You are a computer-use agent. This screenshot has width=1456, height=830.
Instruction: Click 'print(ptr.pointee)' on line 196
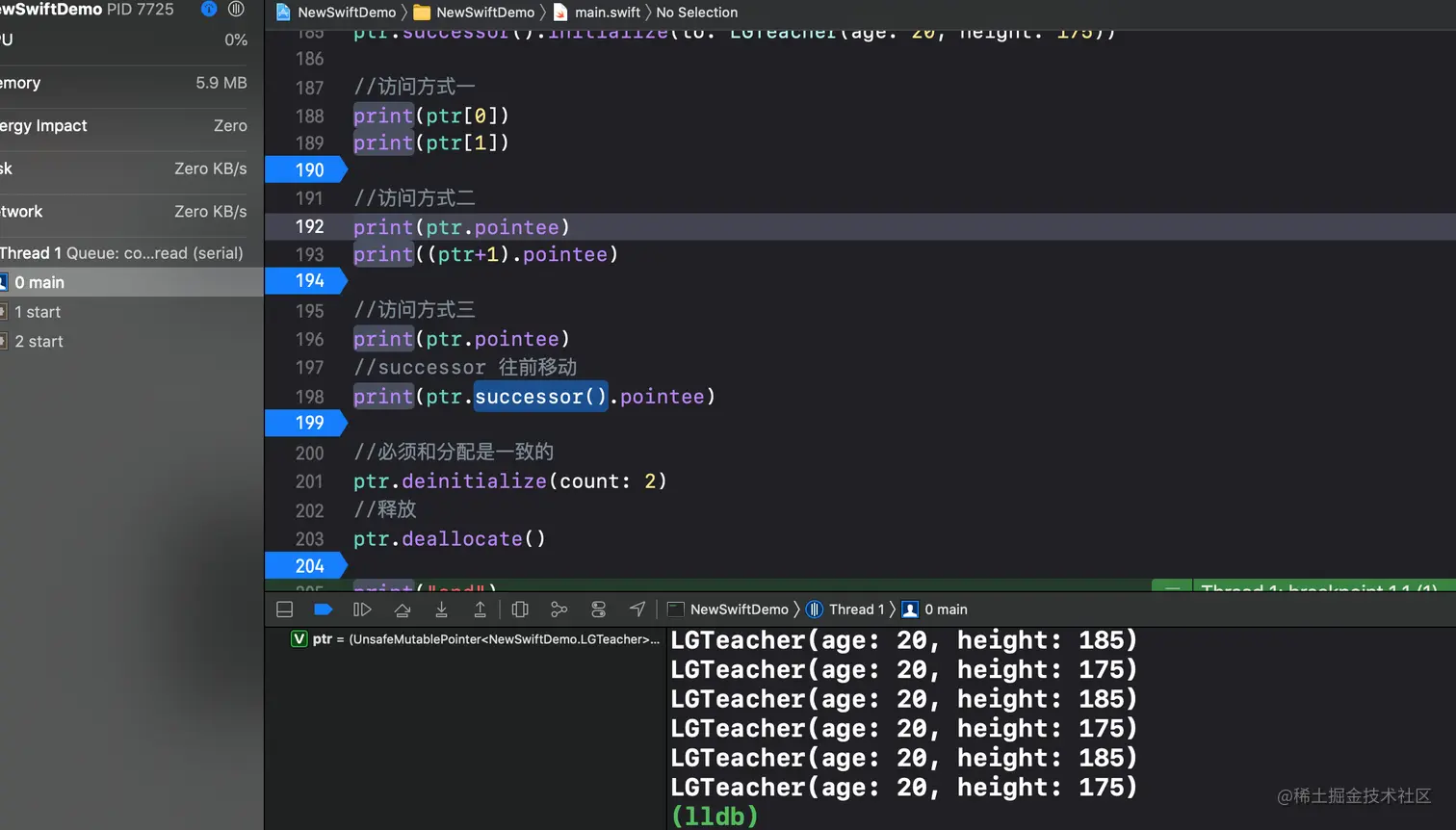(462, 339)
